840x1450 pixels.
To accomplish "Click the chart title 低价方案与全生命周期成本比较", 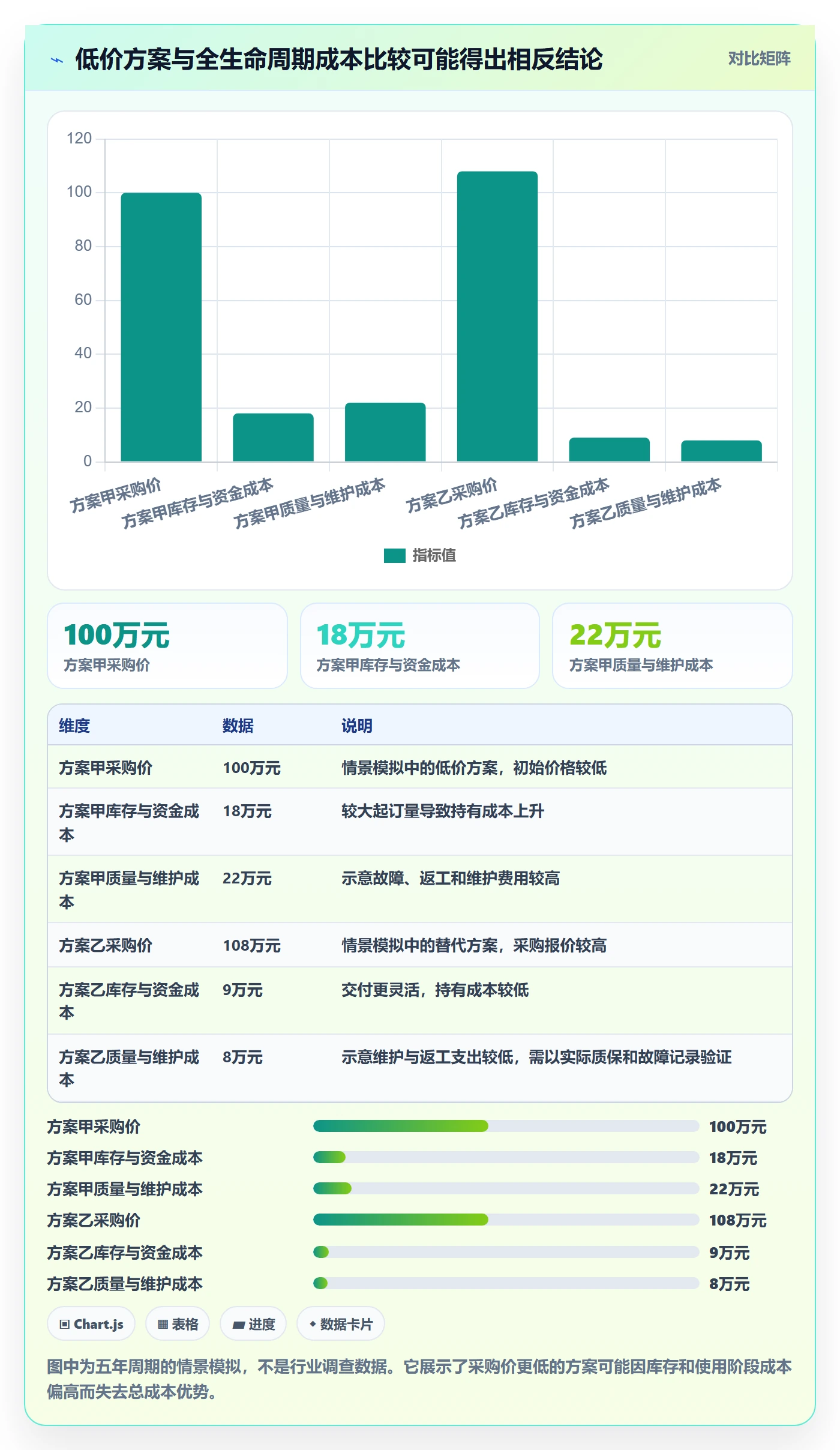I will [x=339, y=59].
